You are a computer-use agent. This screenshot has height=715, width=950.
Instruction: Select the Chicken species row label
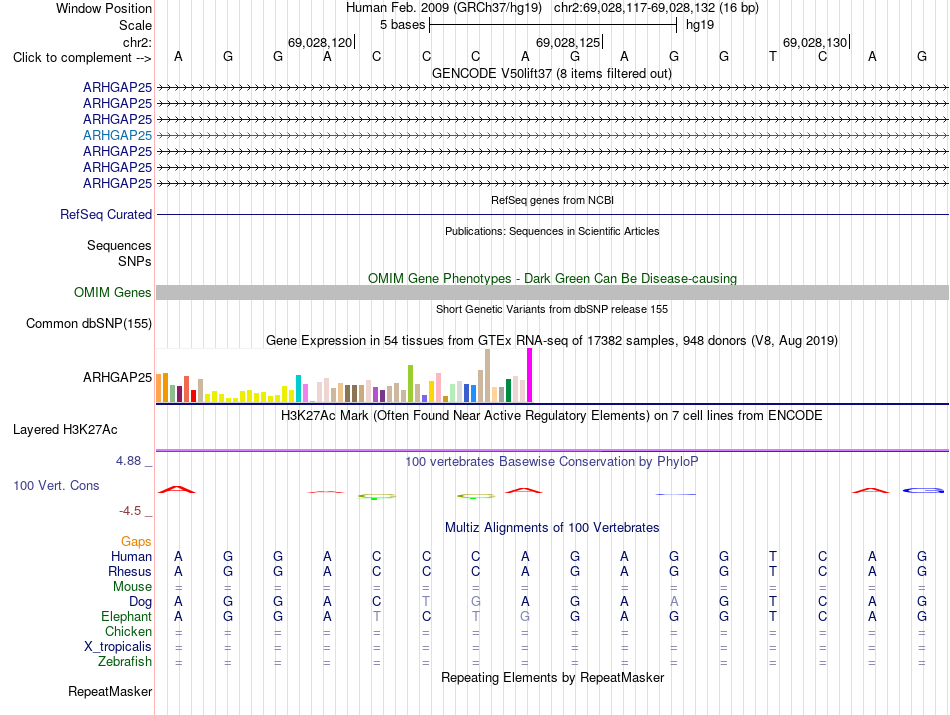(x=128, y=631)
